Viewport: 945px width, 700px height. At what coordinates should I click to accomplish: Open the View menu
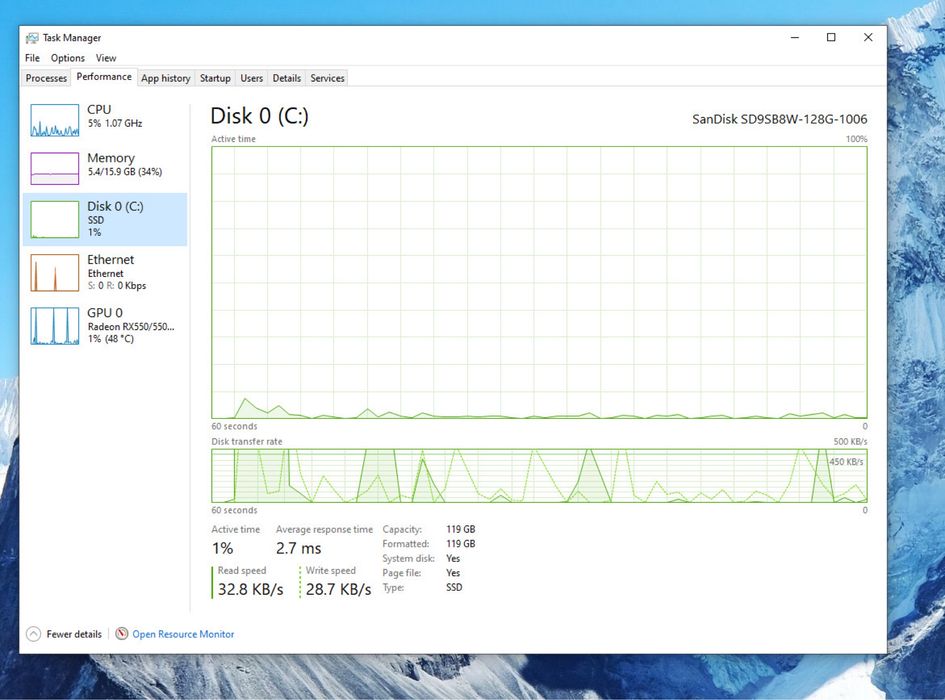pos(106,58)
